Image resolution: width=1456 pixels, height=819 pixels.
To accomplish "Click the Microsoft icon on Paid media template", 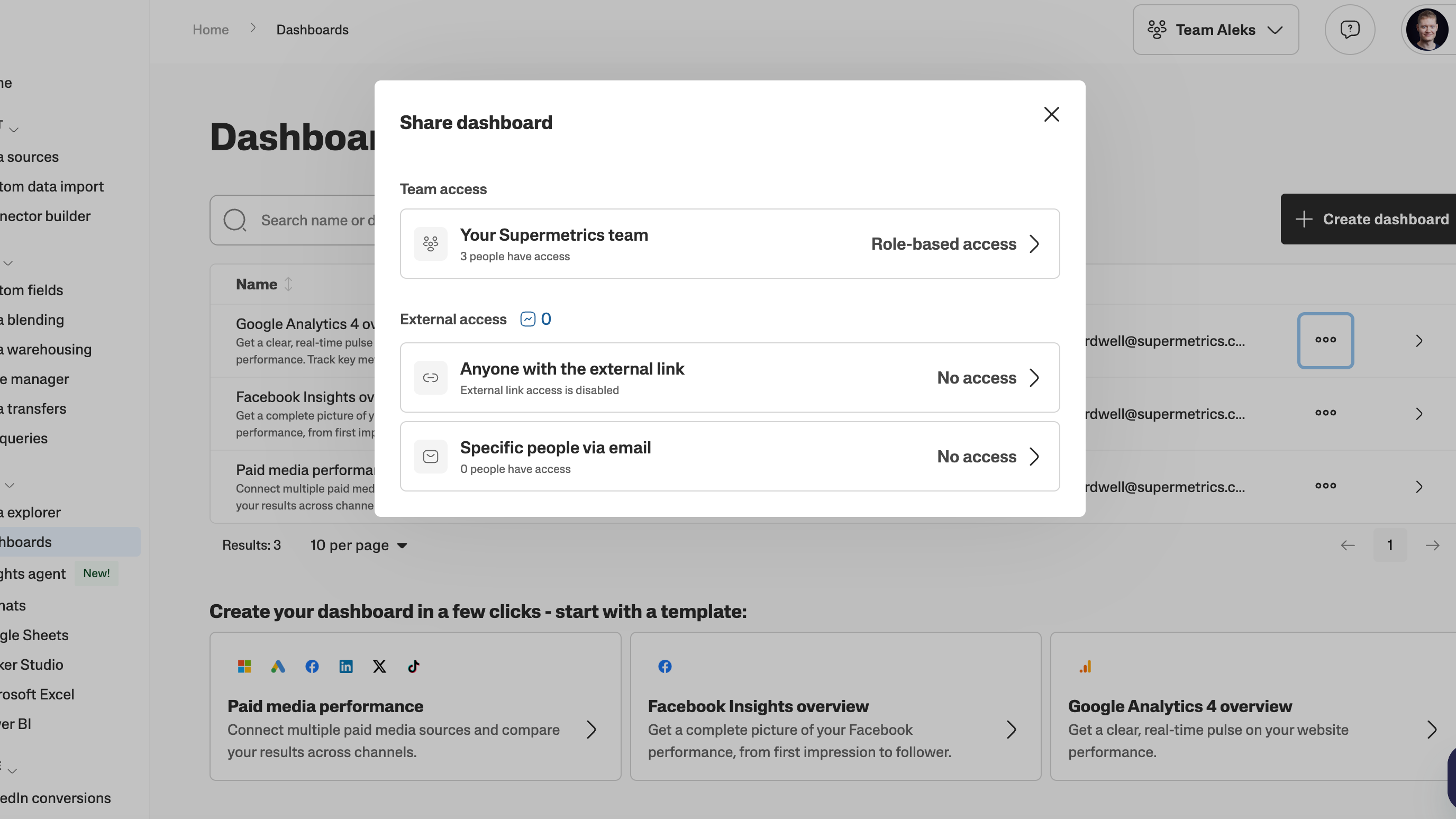I will 244,667.
